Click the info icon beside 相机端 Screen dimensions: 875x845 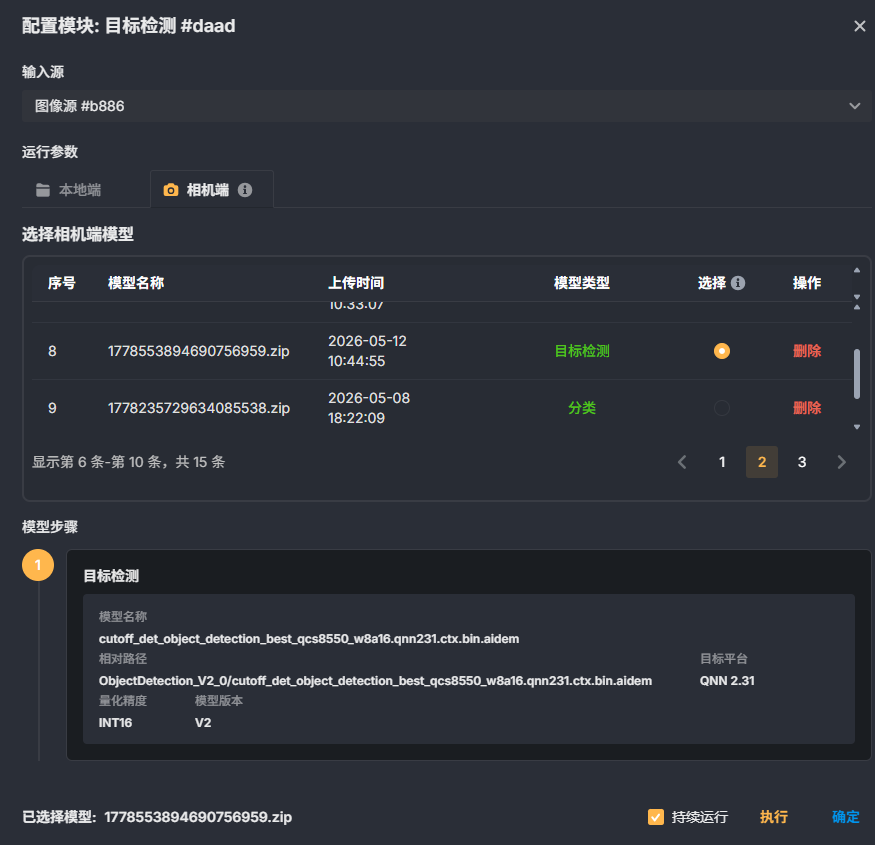point(245,190)
